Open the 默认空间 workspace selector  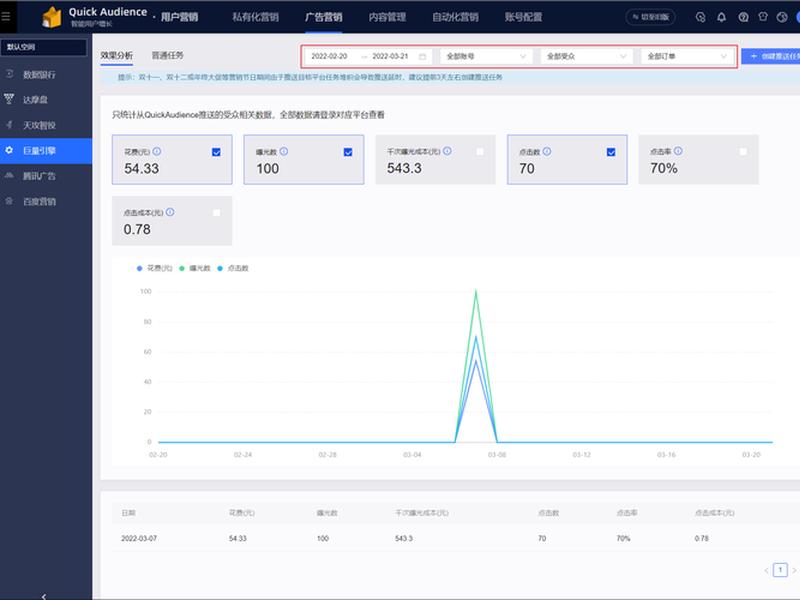pyautogui.click(x=44, y=47)
